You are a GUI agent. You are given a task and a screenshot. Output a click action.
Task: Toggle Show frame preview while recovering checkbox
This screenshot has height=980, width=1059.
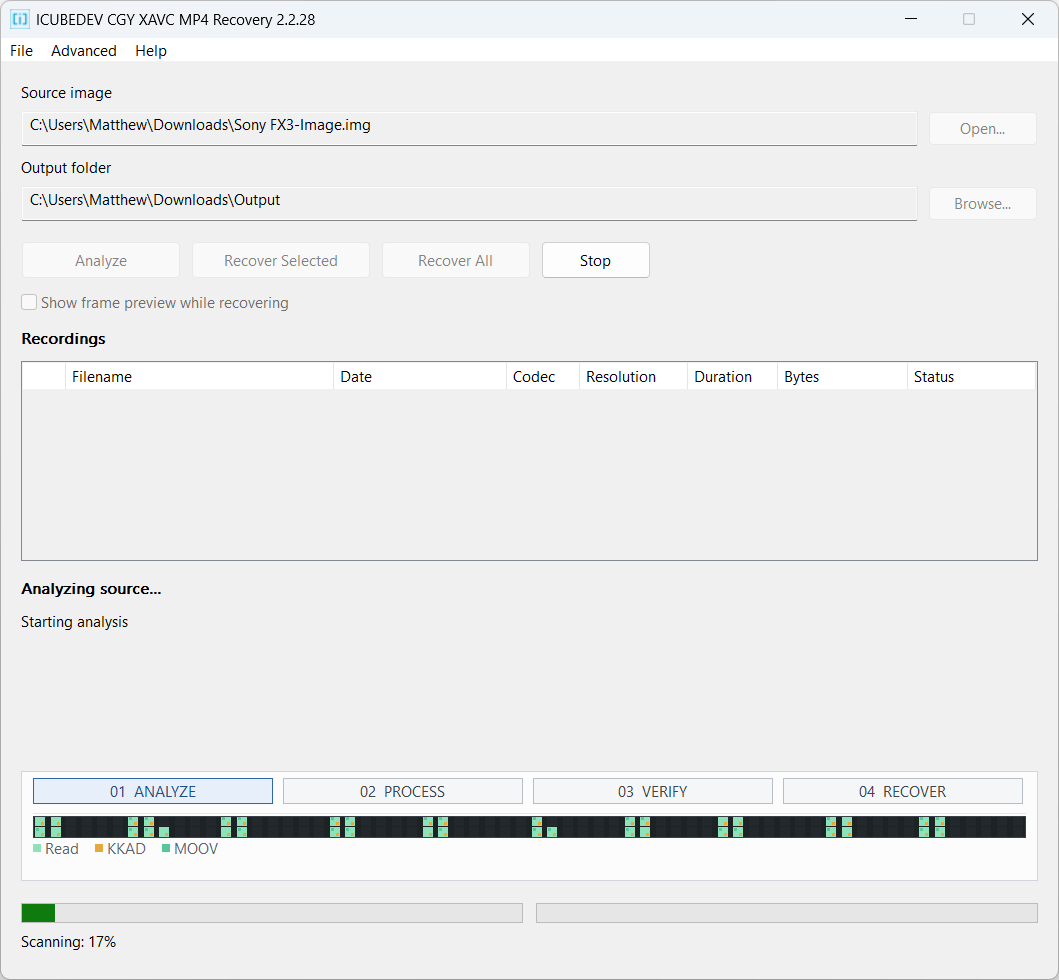click(x=29, y=302)
